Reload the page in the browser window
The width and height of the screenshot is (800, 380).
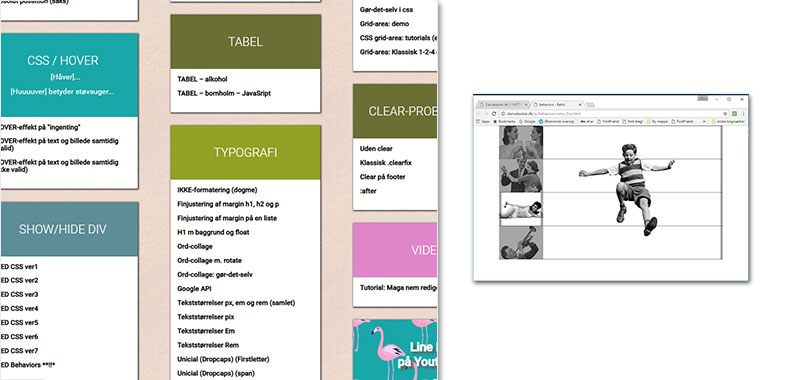[x=494, y=113]
